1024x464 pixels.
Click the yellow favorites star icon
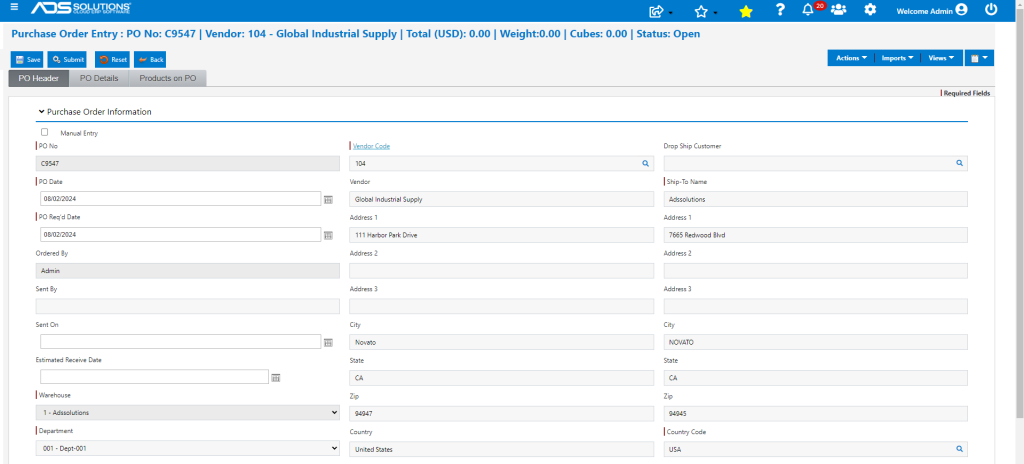(746, 11)
